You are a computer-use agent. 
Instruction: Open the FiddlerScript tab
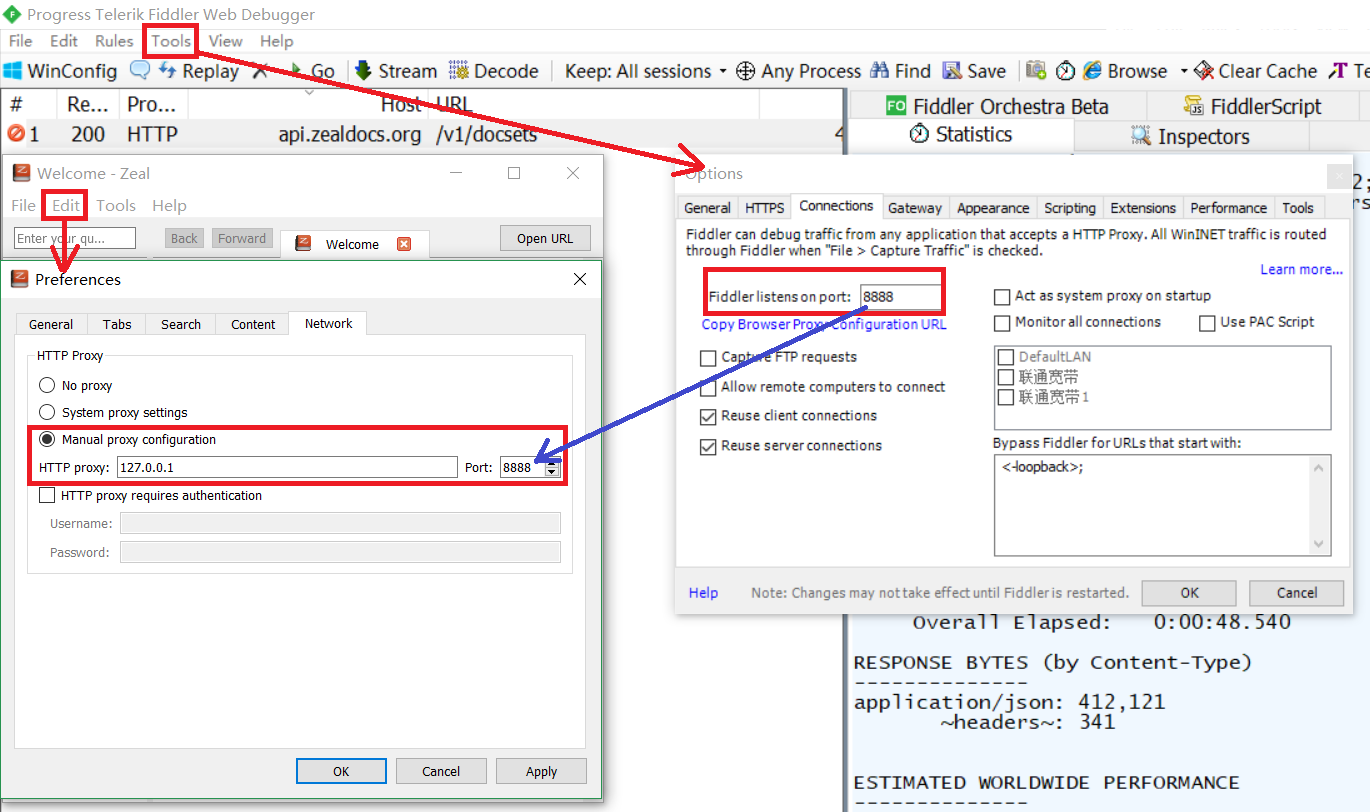pyautogui.click(x=1252, y=106)
